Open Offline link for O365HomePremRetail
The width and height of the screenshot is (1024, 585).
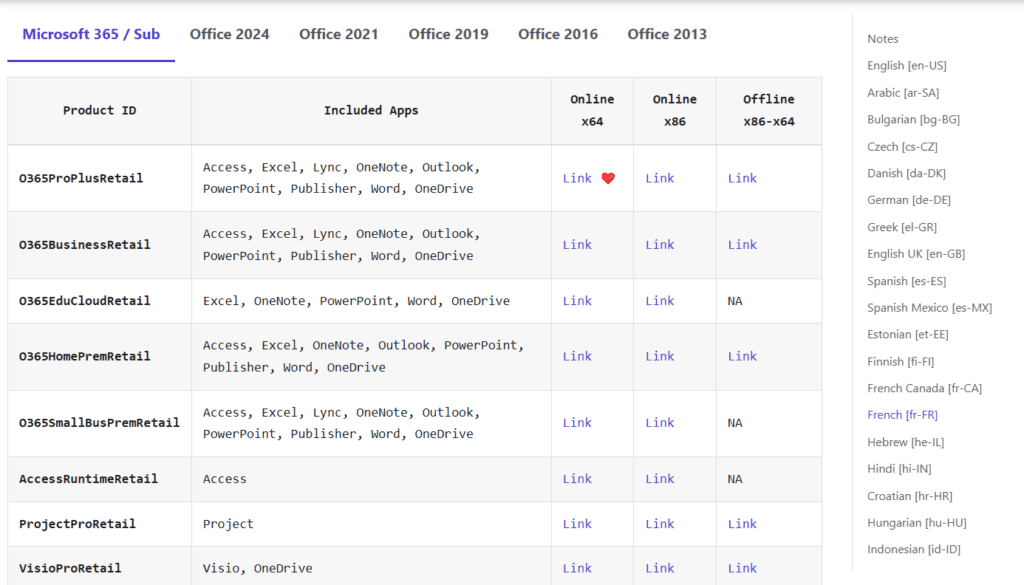742,356
